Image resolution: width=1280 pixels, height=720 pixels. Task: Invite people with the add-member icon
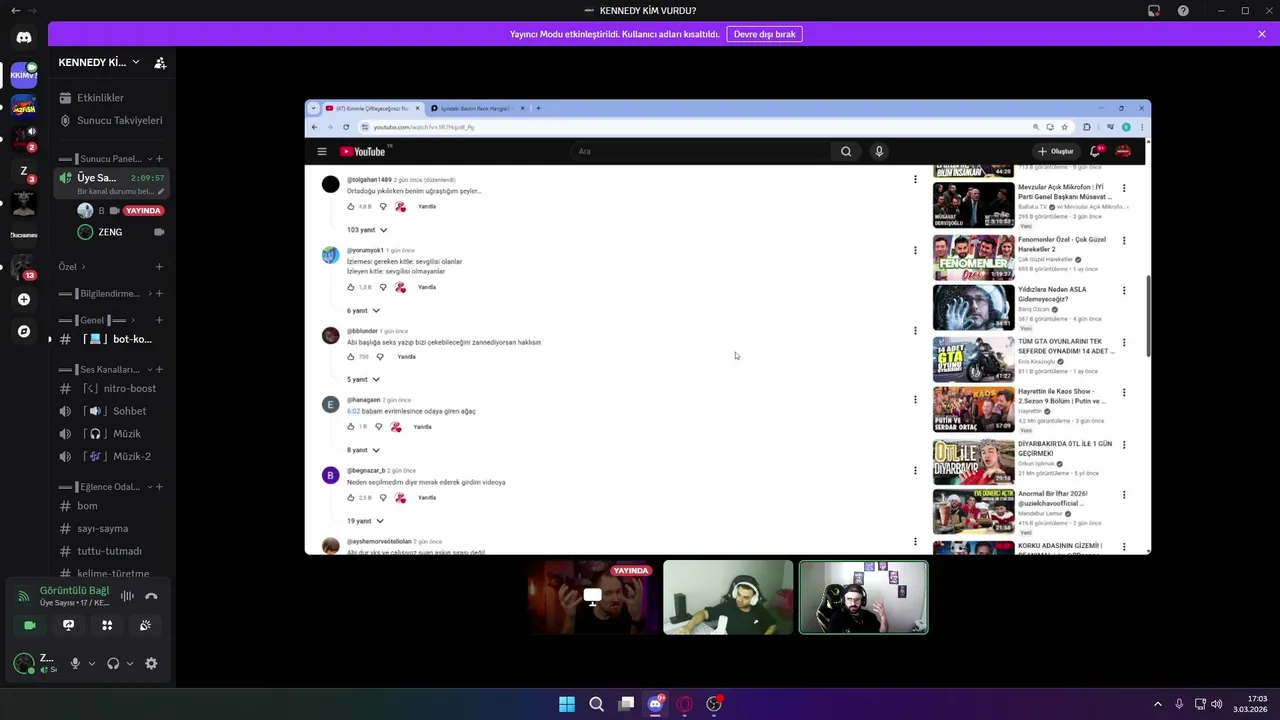(160, 62)
